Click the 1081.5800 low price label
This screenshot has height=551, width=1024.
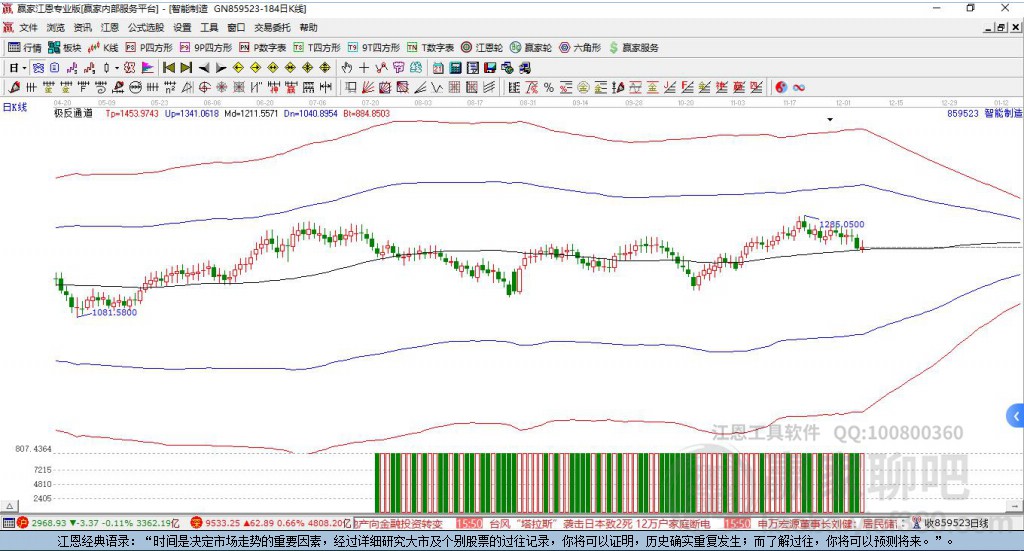(x=114, y=313)
